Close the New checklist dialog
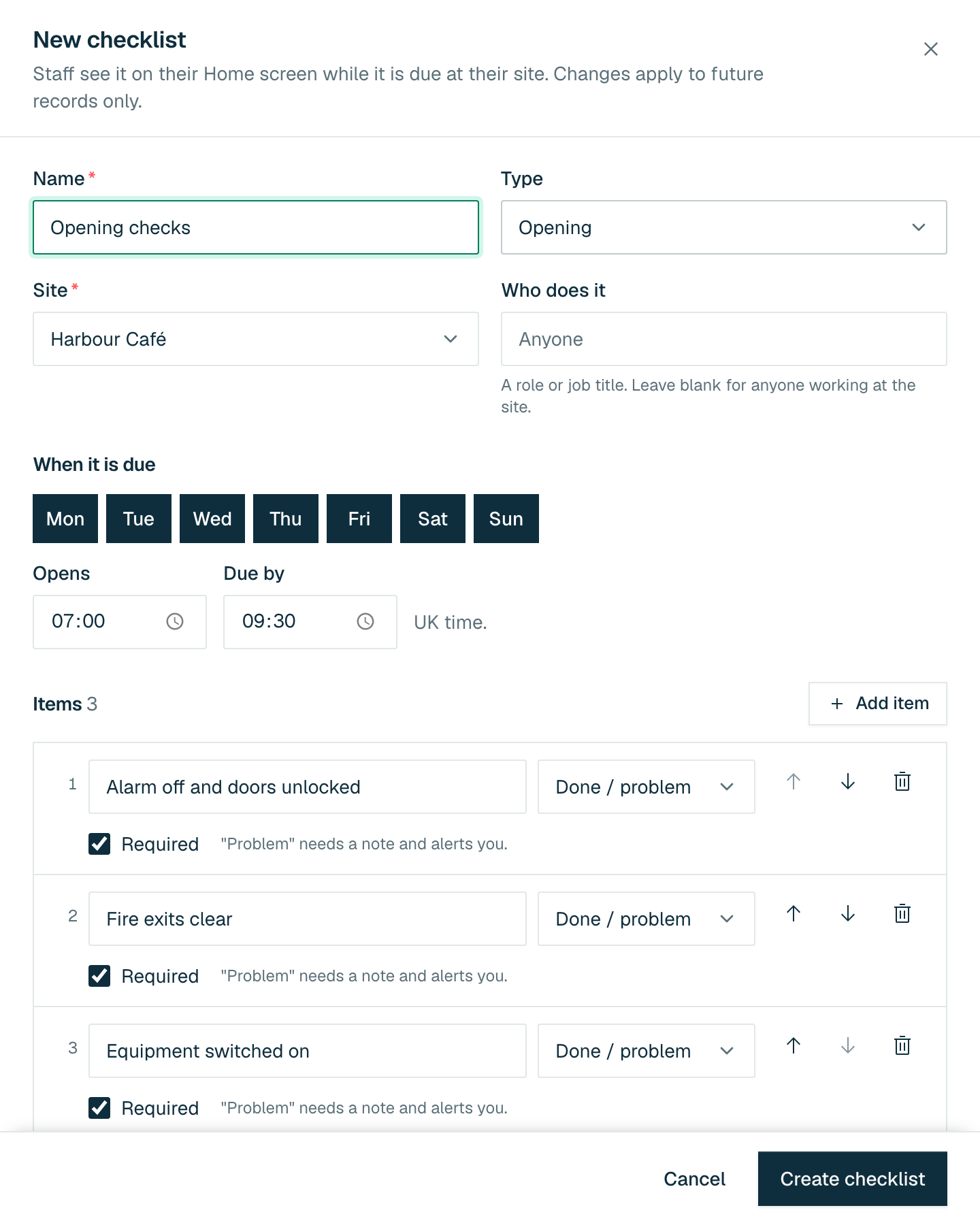Screen dimensions: 980x1225 coord(930,49)
